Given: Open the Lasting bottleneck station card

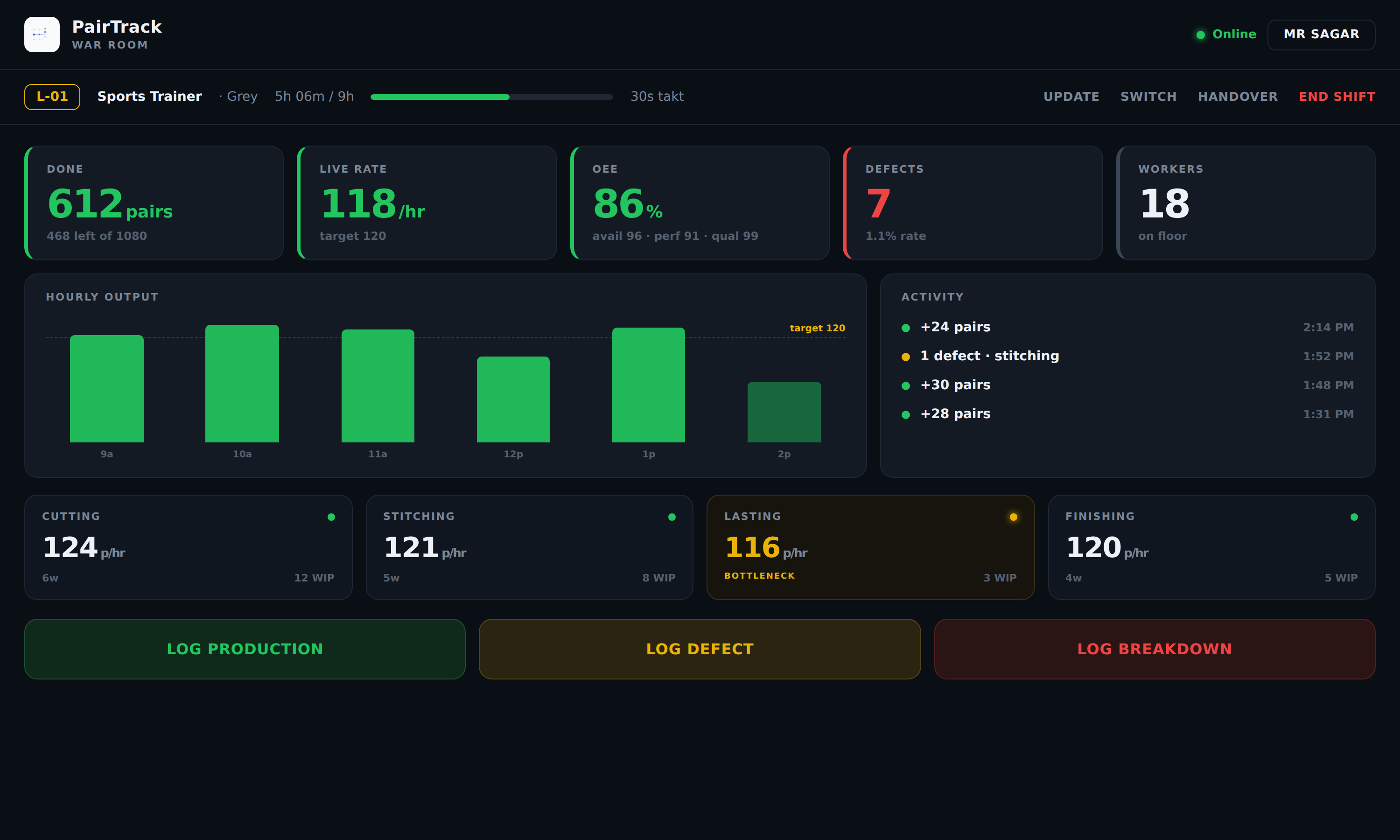Looking at the screenshot, I should tap(870, 547).
